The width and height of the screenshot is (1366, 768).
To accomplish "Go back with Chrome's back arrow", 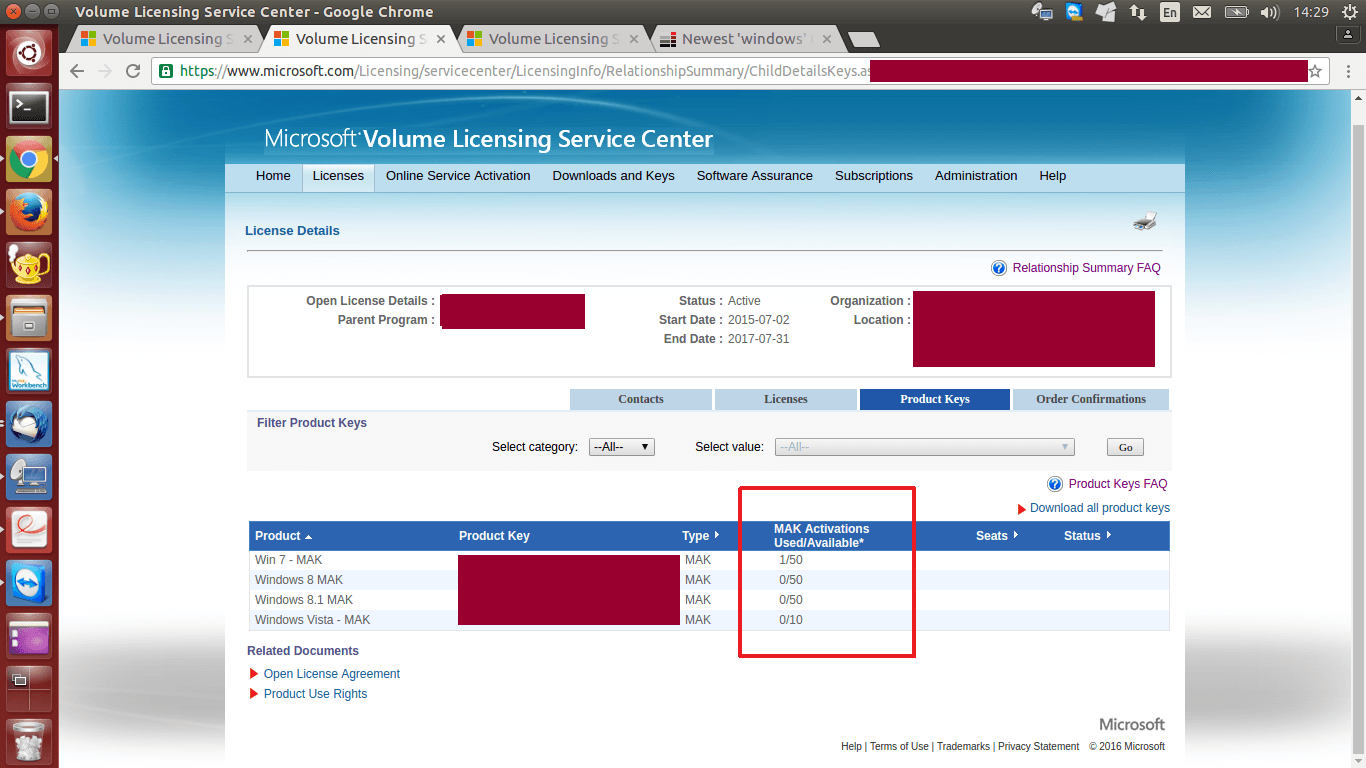I will [x=77, y=71].
